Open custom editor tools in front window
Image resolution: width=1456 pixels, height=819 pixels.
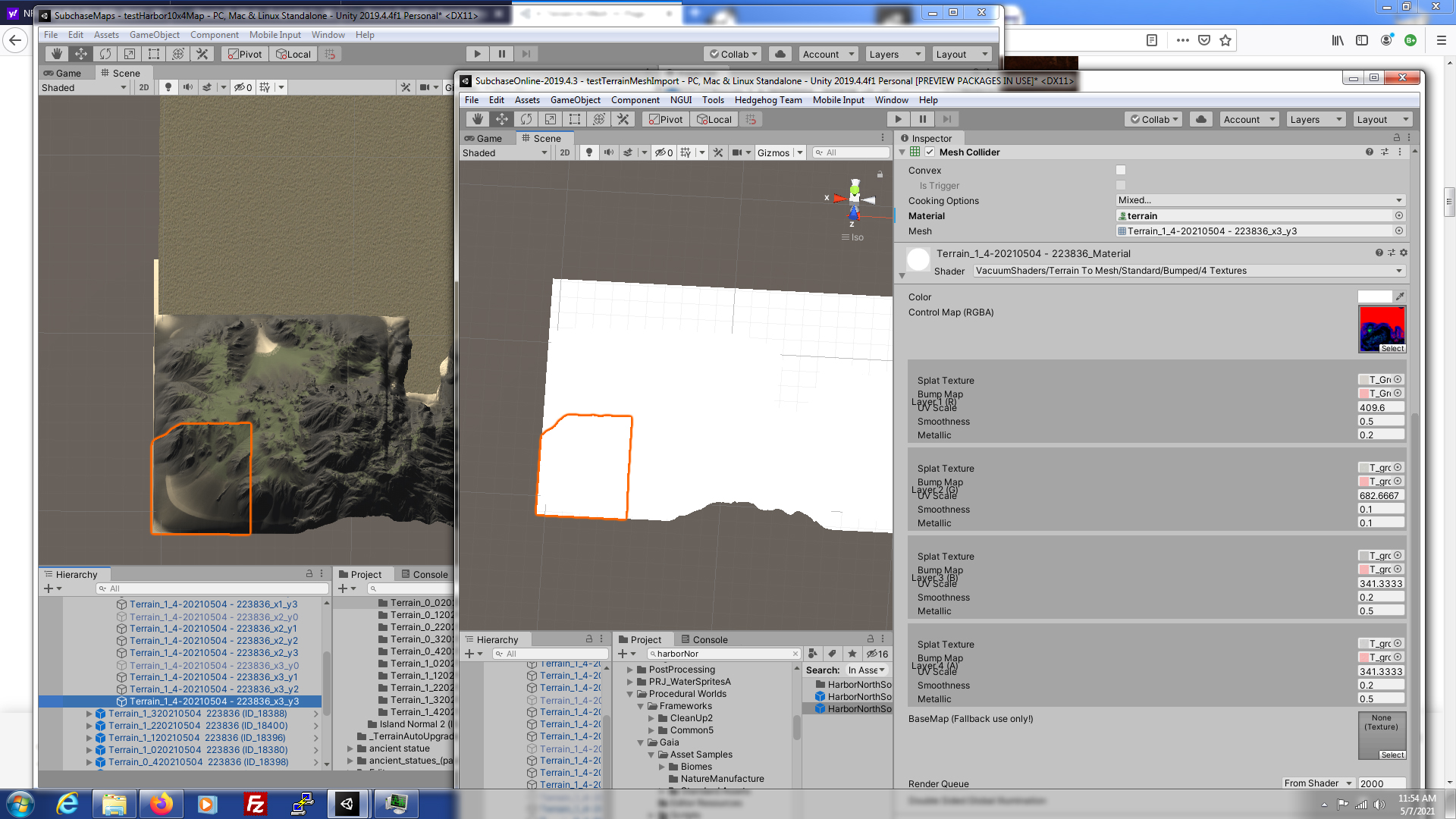pyautogui.click(x=623, y=119)
